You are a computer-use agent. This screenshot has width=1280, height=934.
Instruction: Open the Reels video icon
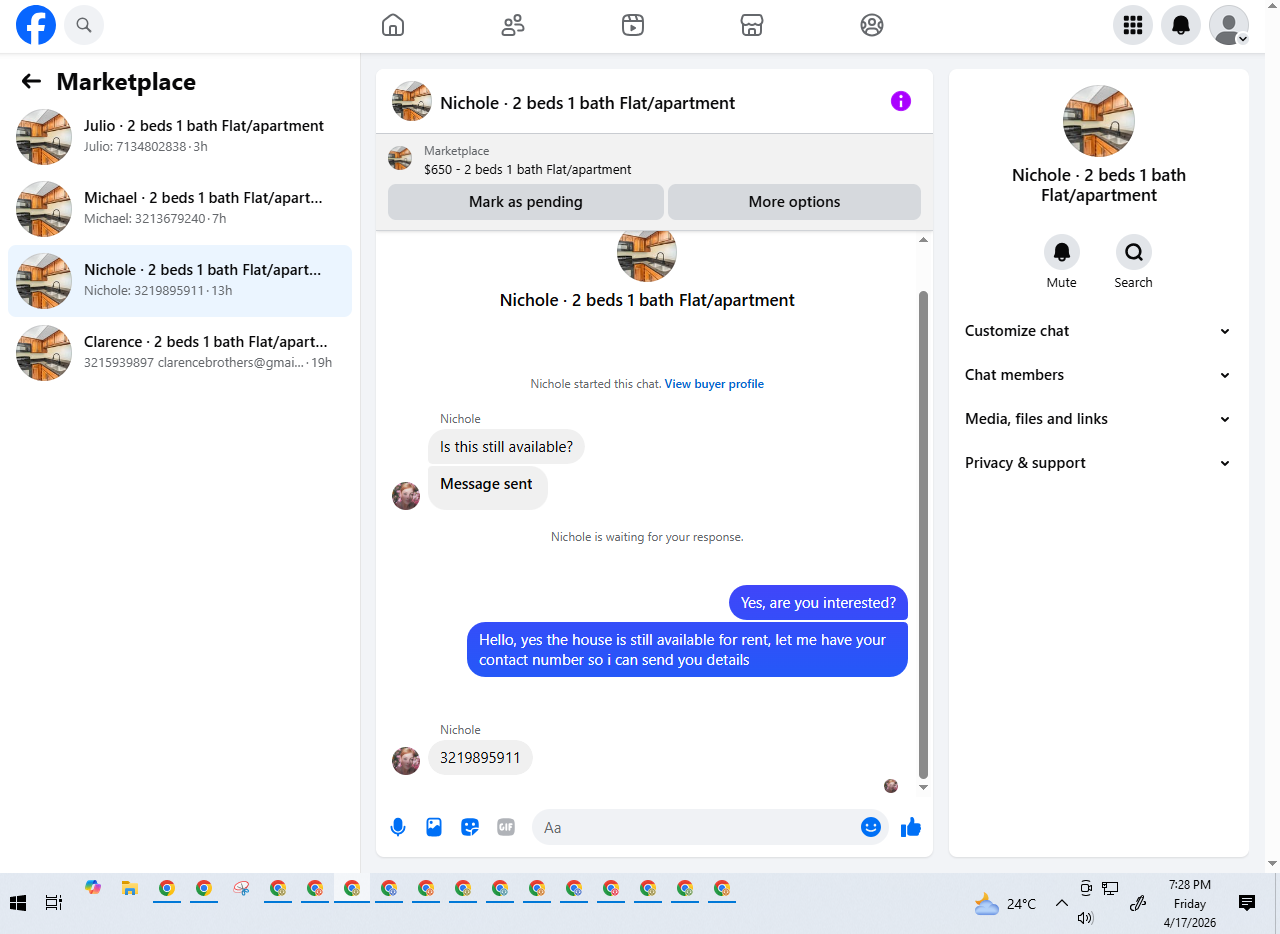click(x=632, y=25)
